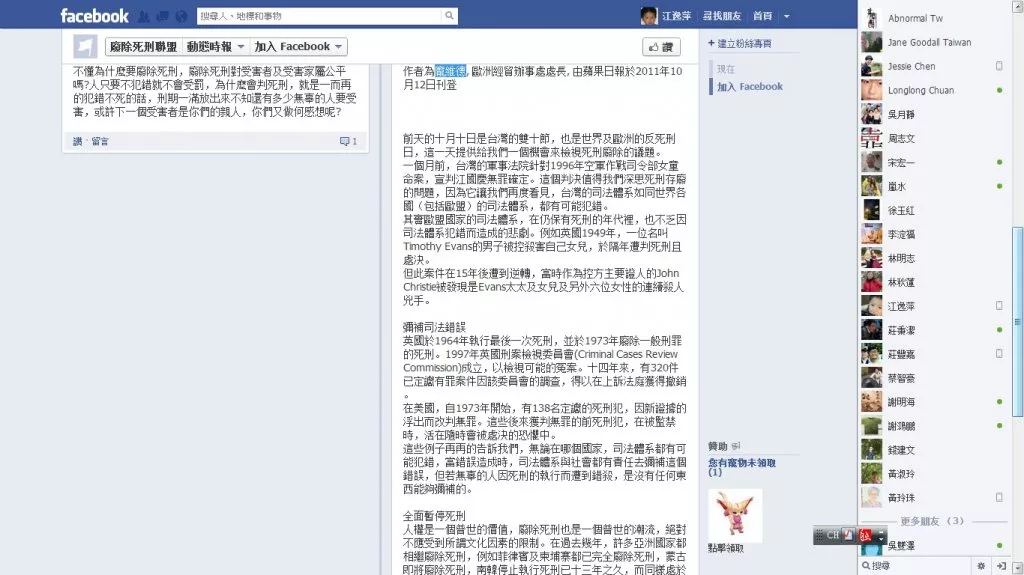Click the comment bubble count icon
This screenshot has width=1024, height=575.
point(348,141)
